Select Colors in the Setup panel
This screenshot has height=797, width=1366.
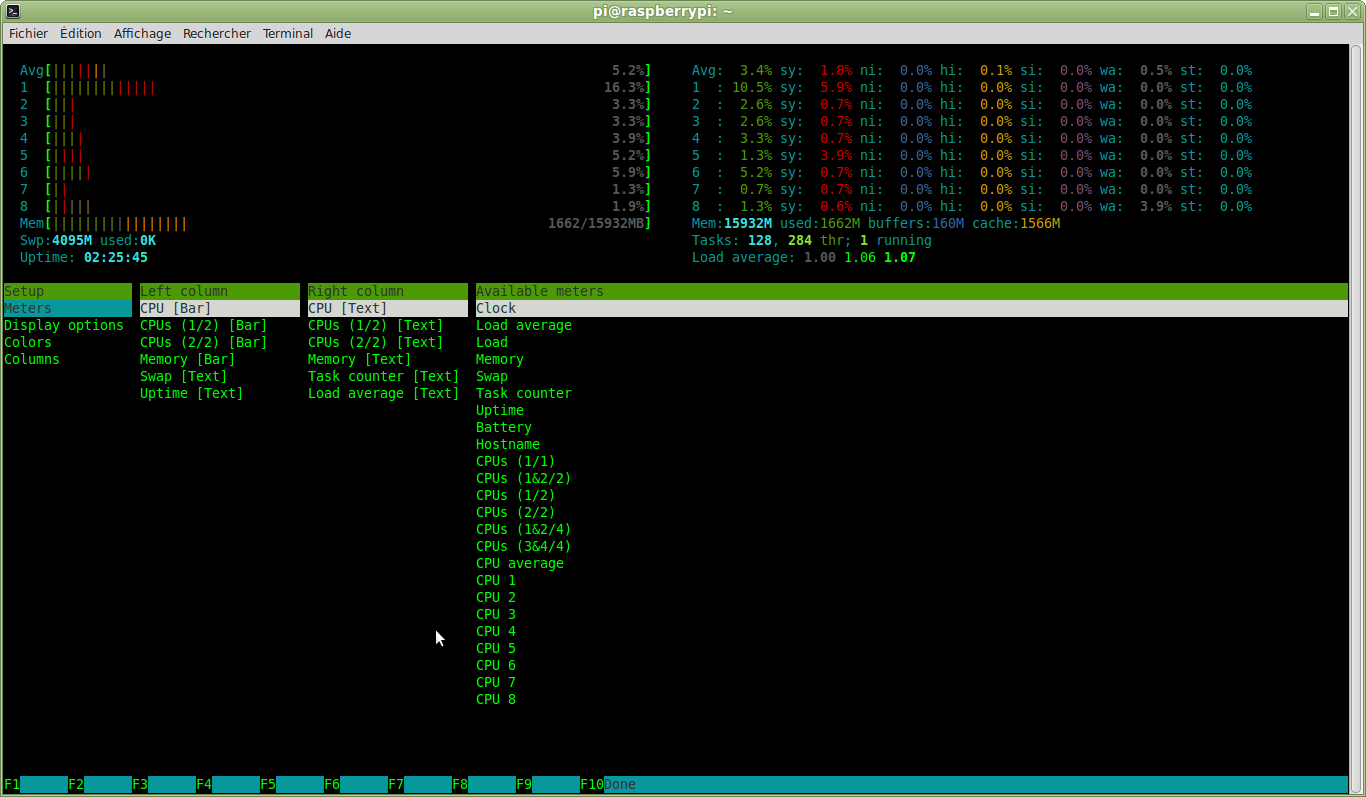pos(28,342)
